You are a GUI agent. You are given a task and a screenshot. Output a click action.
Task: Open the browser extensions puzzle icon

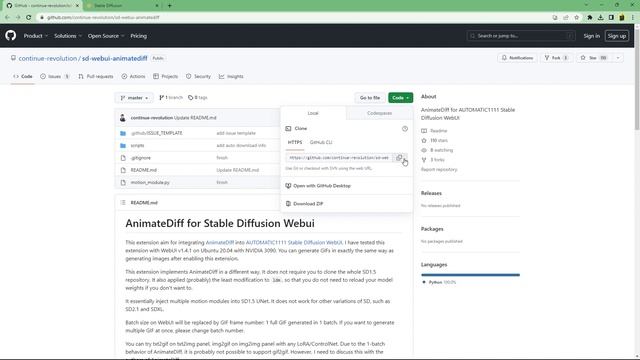[590, 18]
